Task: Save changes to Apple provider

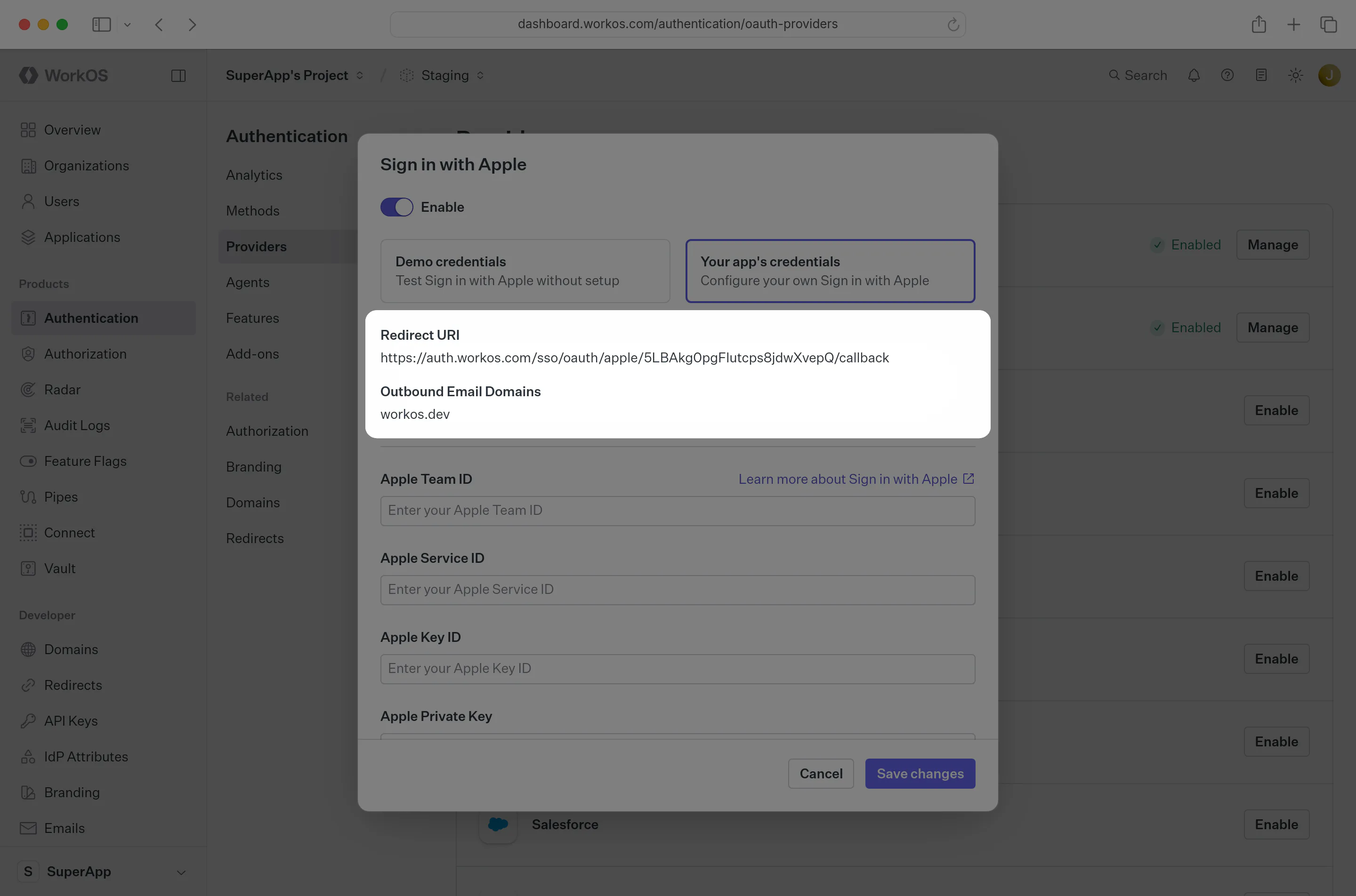Action: [920, 773]
